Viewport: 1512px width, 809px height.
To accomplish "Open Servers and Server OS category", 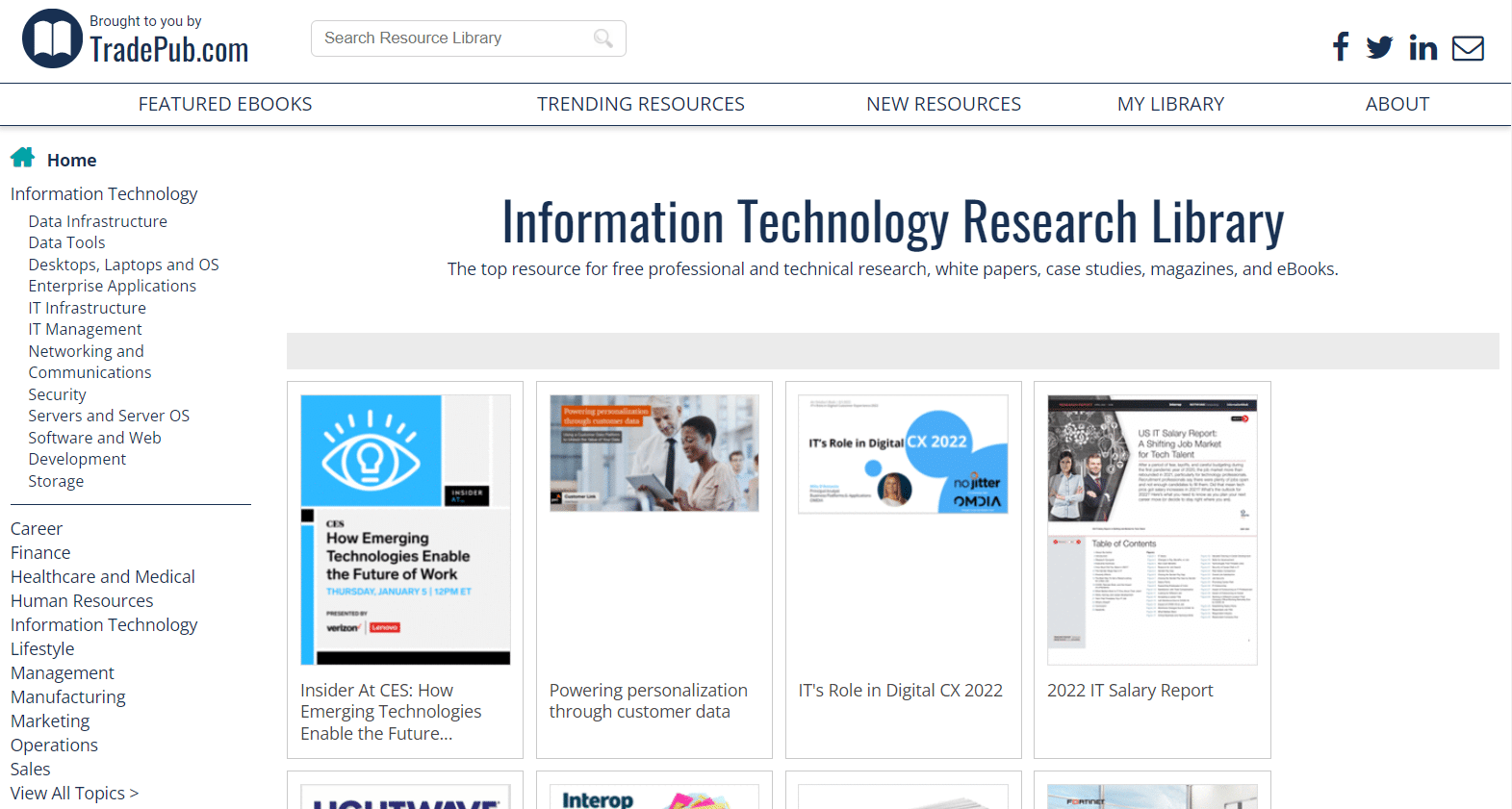I will [109, 416].
